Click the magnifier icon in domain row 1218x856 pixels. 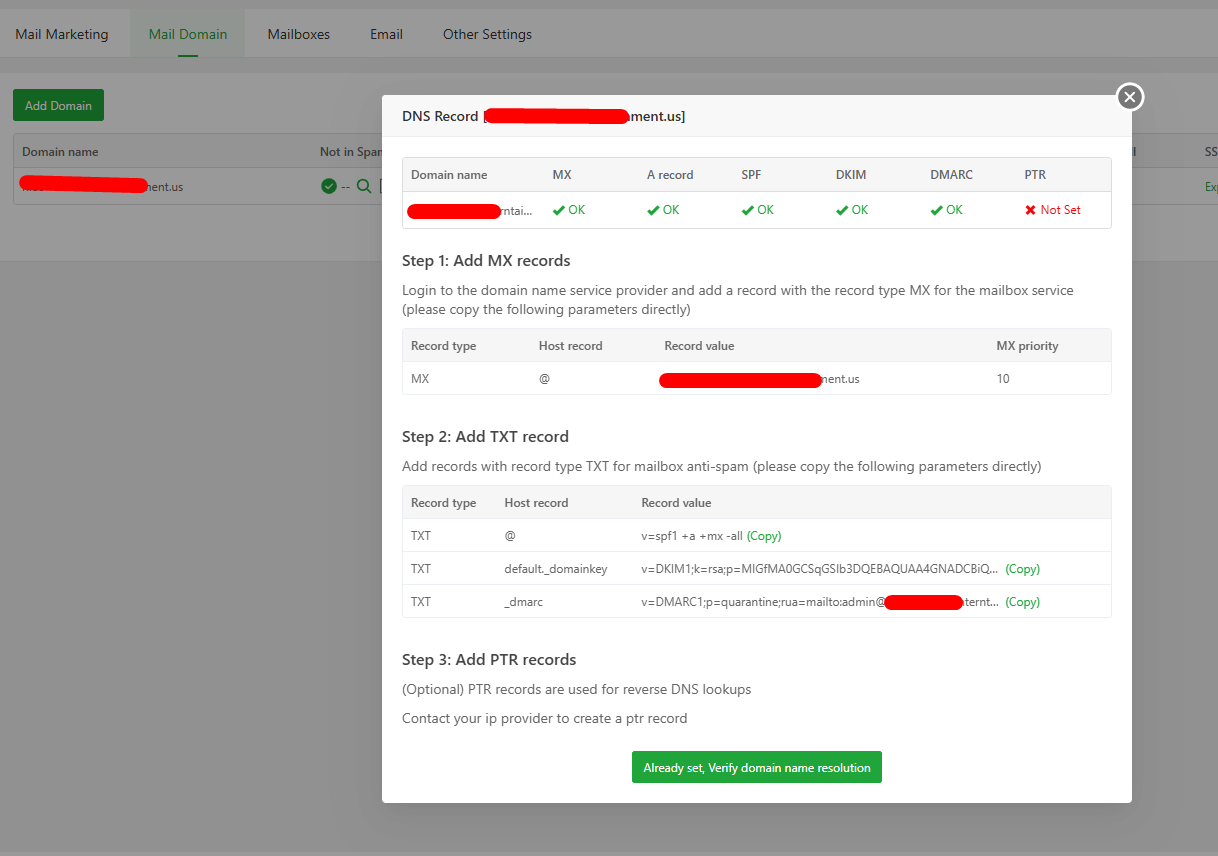point(364,186)
